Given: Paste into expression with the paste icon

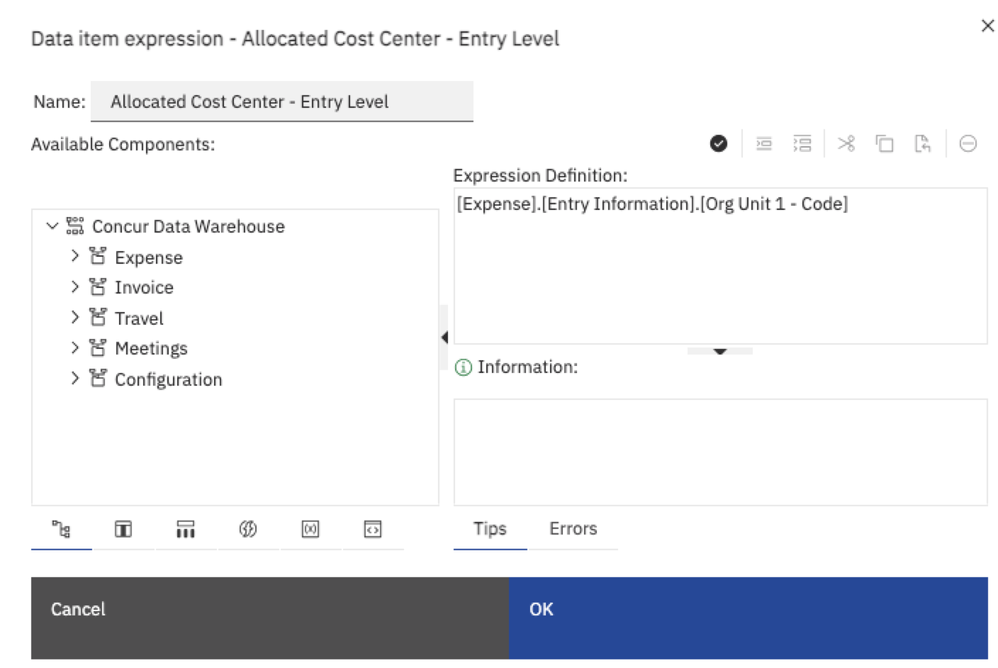Looking at the screenshot, I should 922,144.
